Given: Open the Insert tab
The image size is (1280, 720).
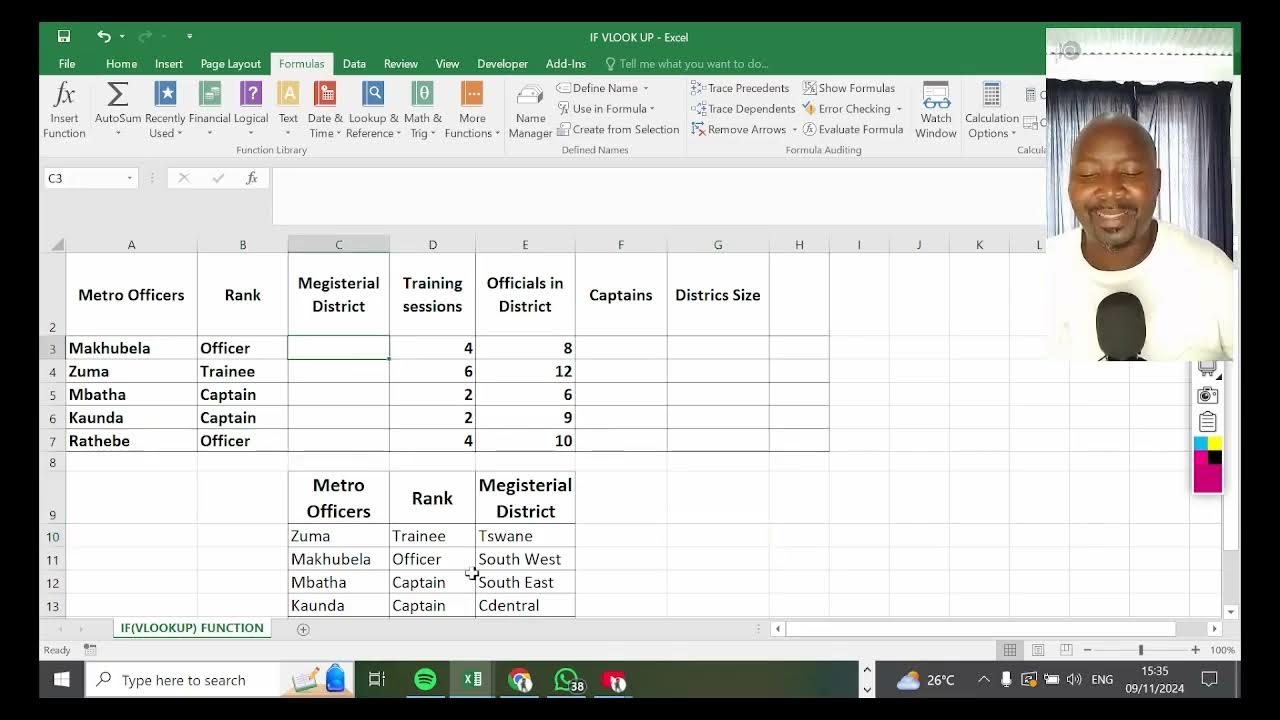Looking at the screenshot, I should click(169, 64).
